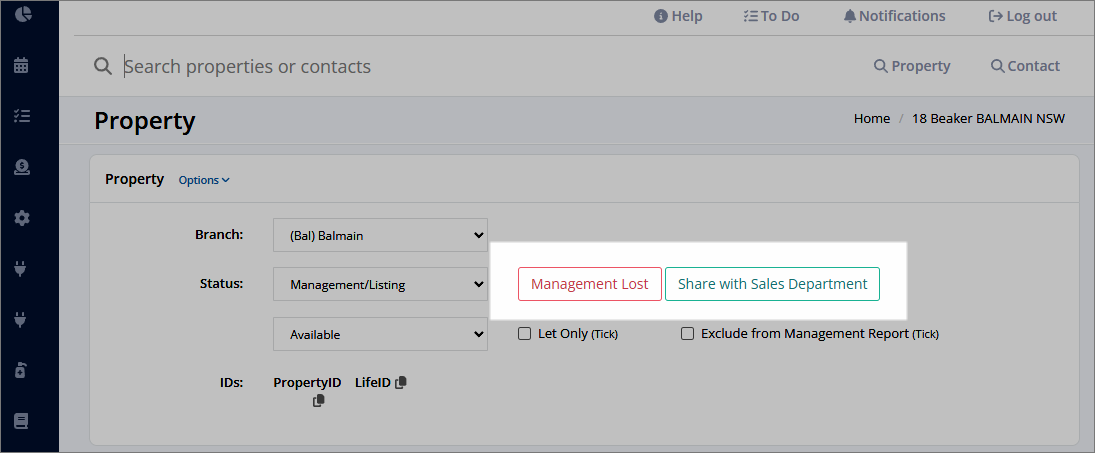This screenshot has width=1095, height=453.
Task: Click the LifeID label text
Action: [373, 383]
